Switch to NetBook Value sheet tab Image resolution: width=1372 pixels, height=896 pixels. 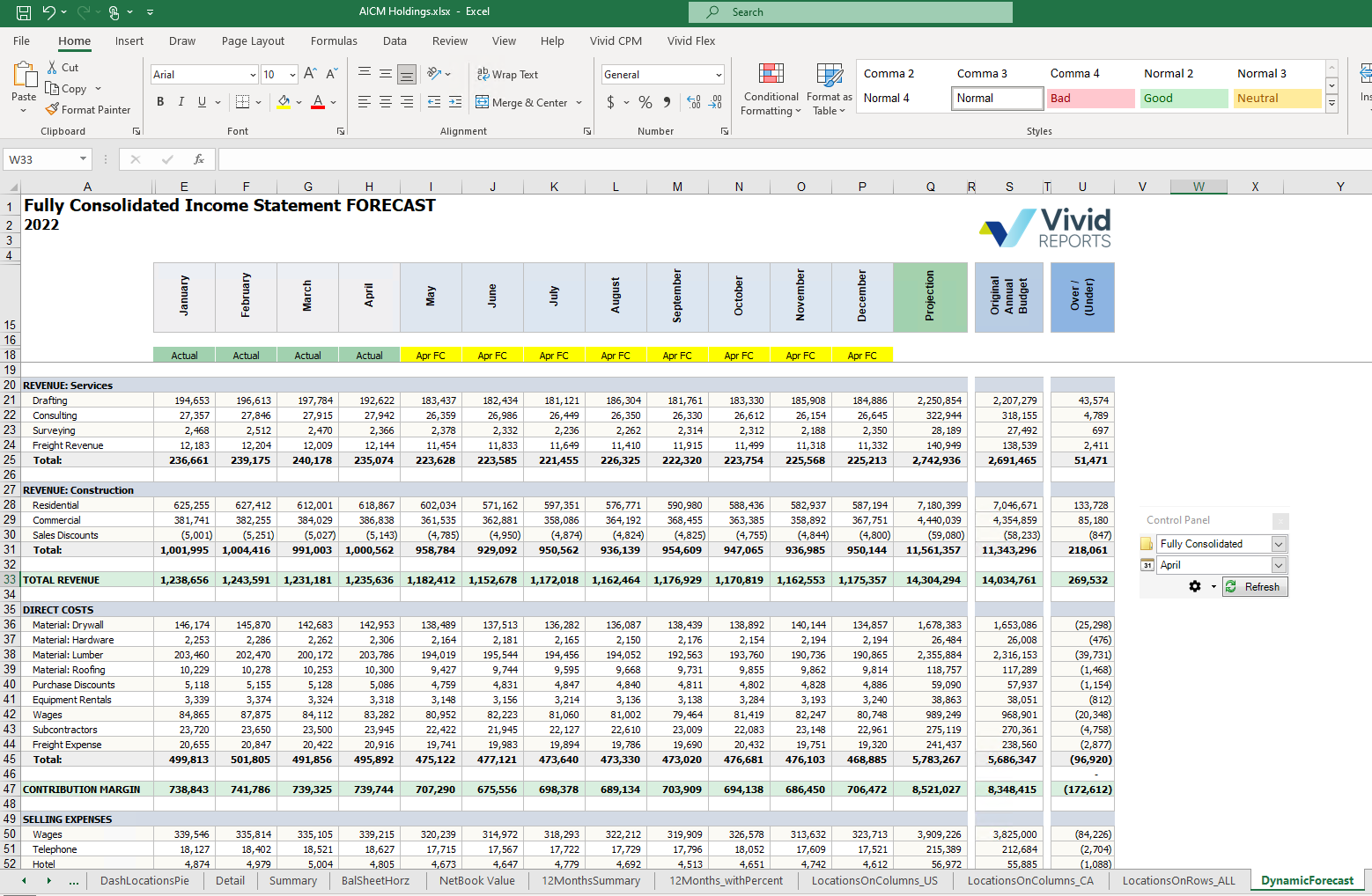pyautogui.click(x=477, y=880)
